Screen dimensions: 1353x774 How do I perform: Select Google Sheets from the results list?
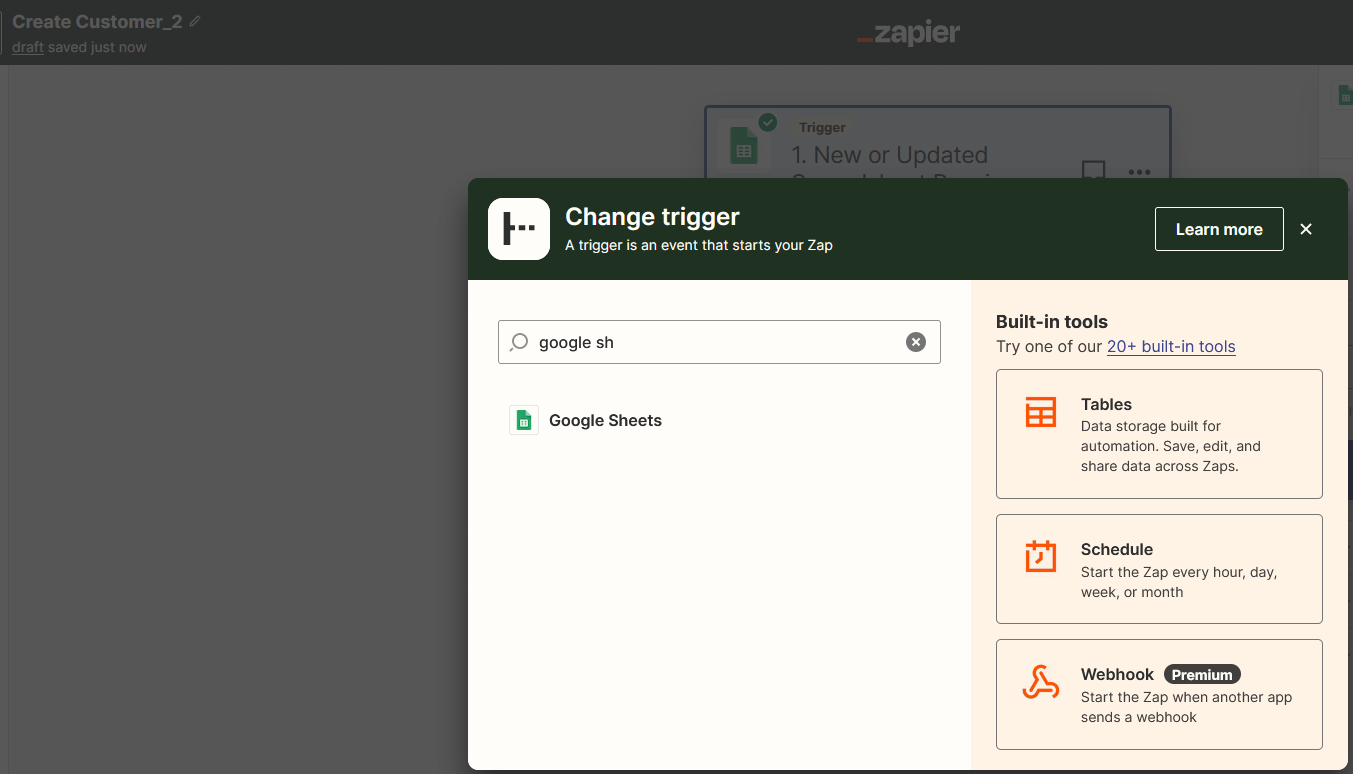[604, 420]
